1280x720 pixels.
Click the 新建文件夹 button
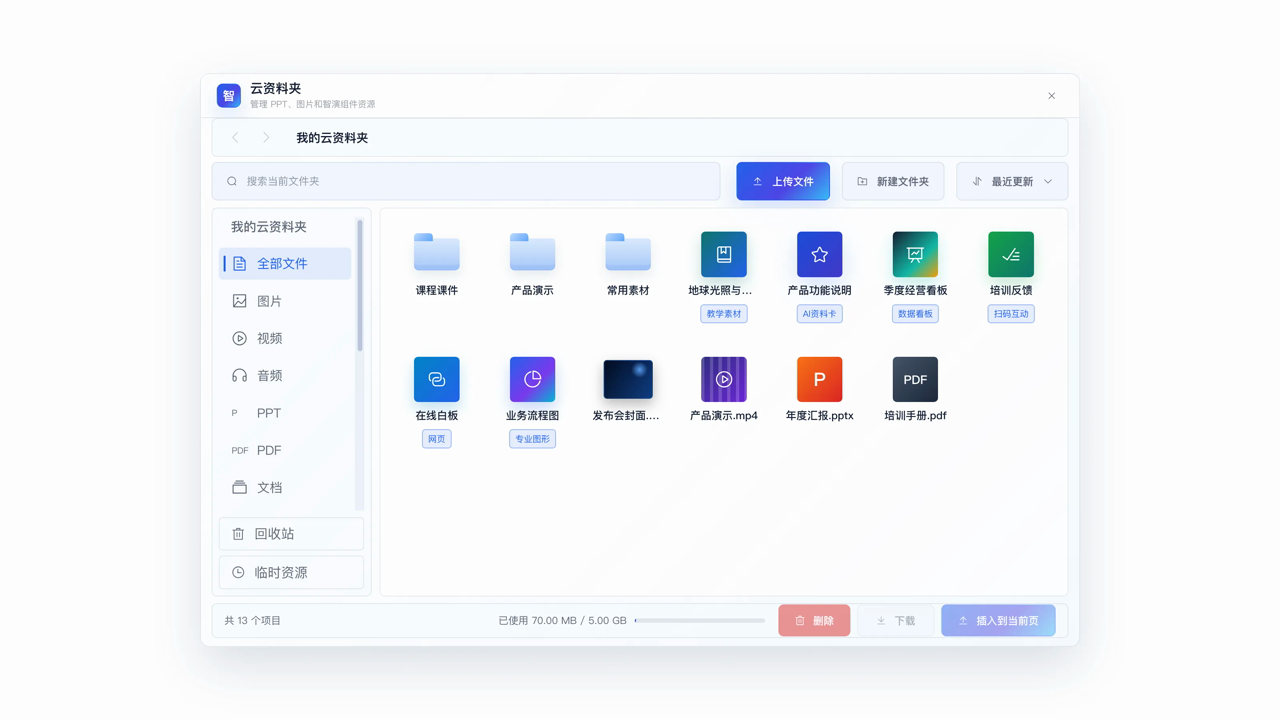point(893,181)
